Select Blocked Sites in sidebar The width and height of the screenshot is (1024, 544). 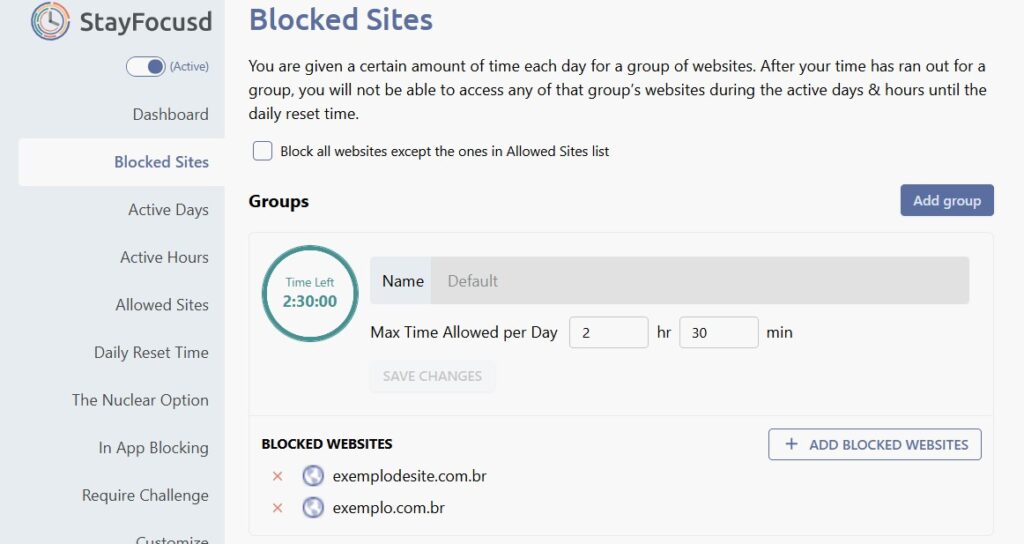(161, 162)
